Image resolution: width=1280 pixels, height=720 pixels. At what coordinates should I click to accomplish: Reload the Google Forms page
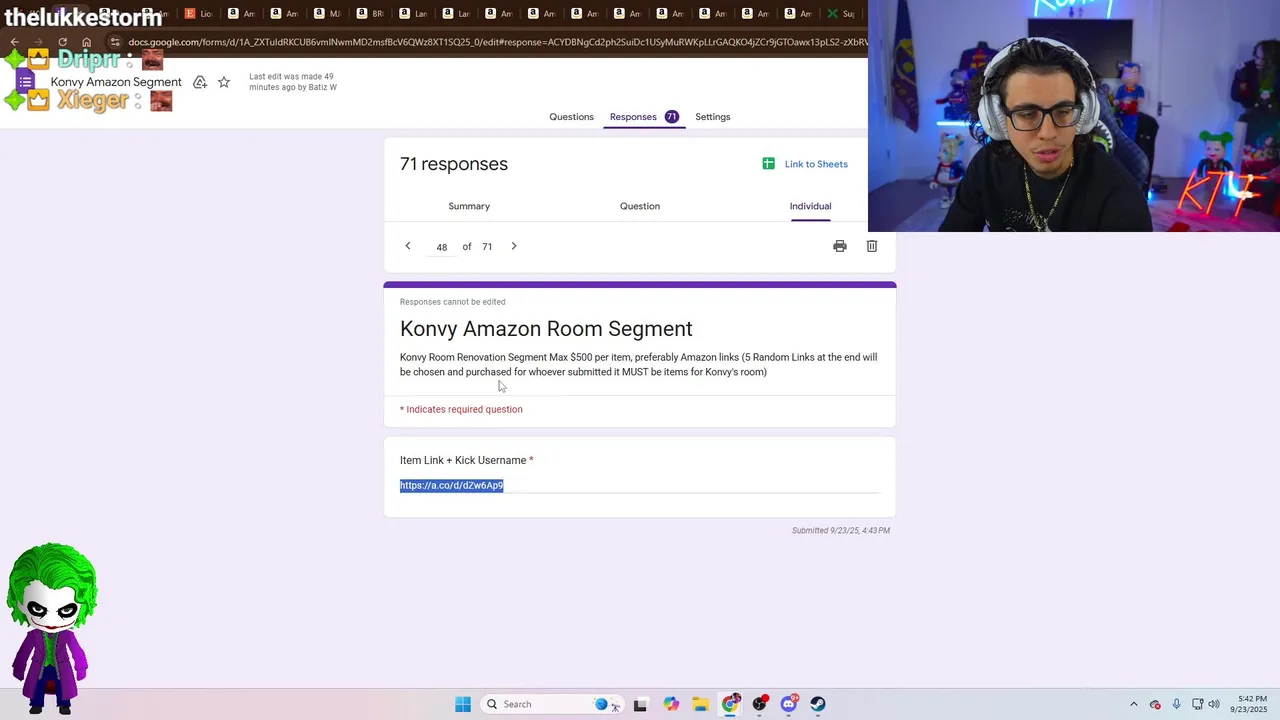pyautogui.click(x=62, y=43)
